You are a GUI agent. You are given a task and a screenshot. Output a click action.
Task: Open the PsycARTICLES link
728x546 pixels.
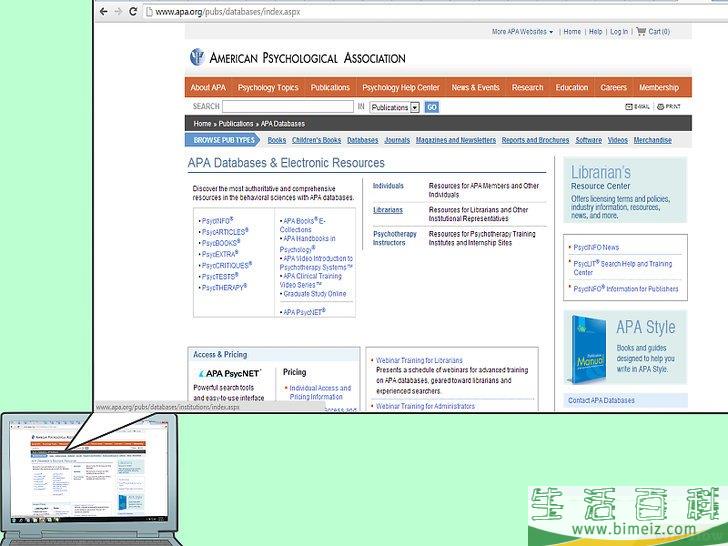225,232
